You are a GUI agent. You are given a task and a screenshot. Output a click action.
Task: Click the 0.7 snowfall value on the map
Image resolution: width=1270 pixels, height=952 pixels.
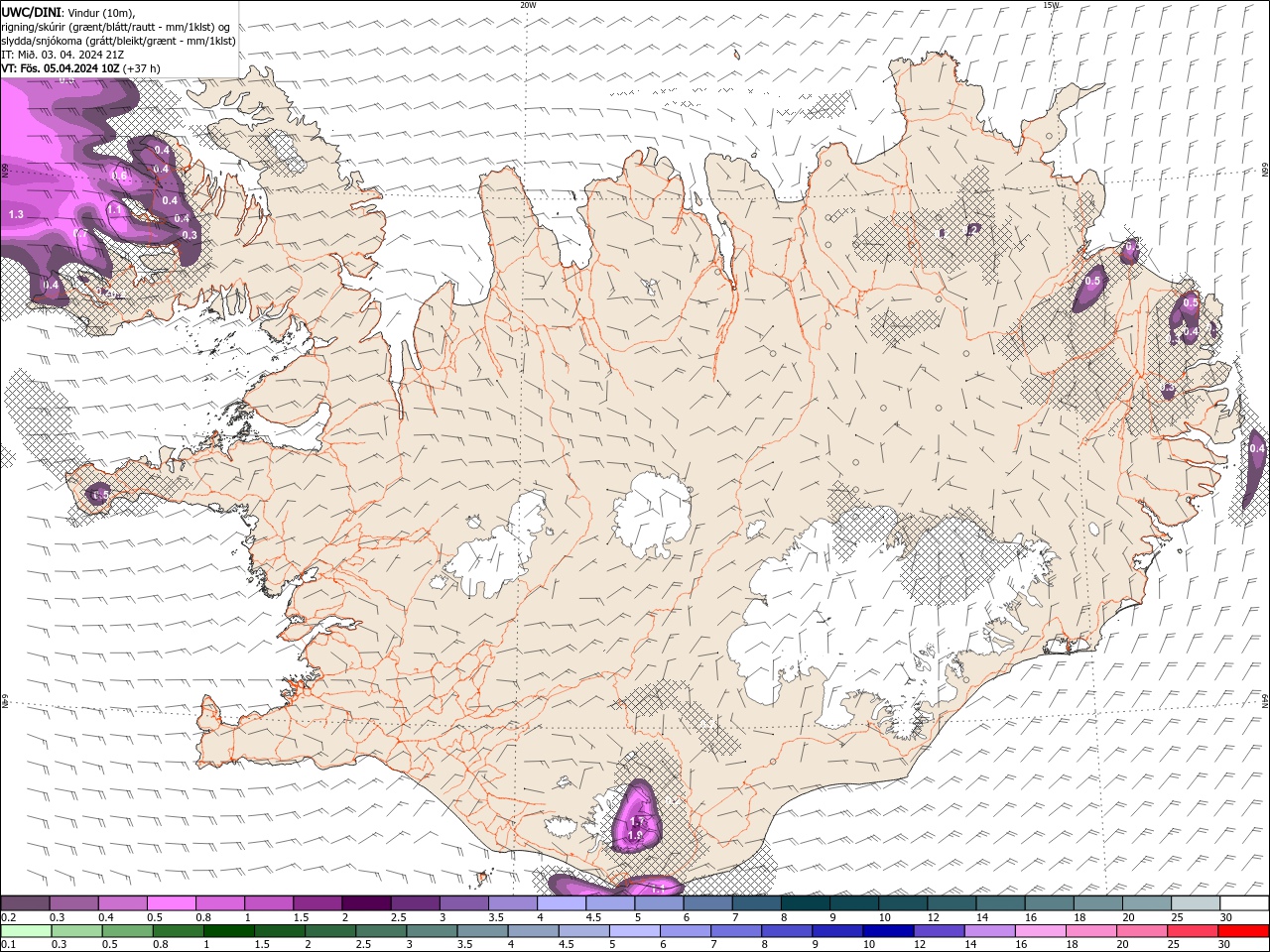[80, 234]
